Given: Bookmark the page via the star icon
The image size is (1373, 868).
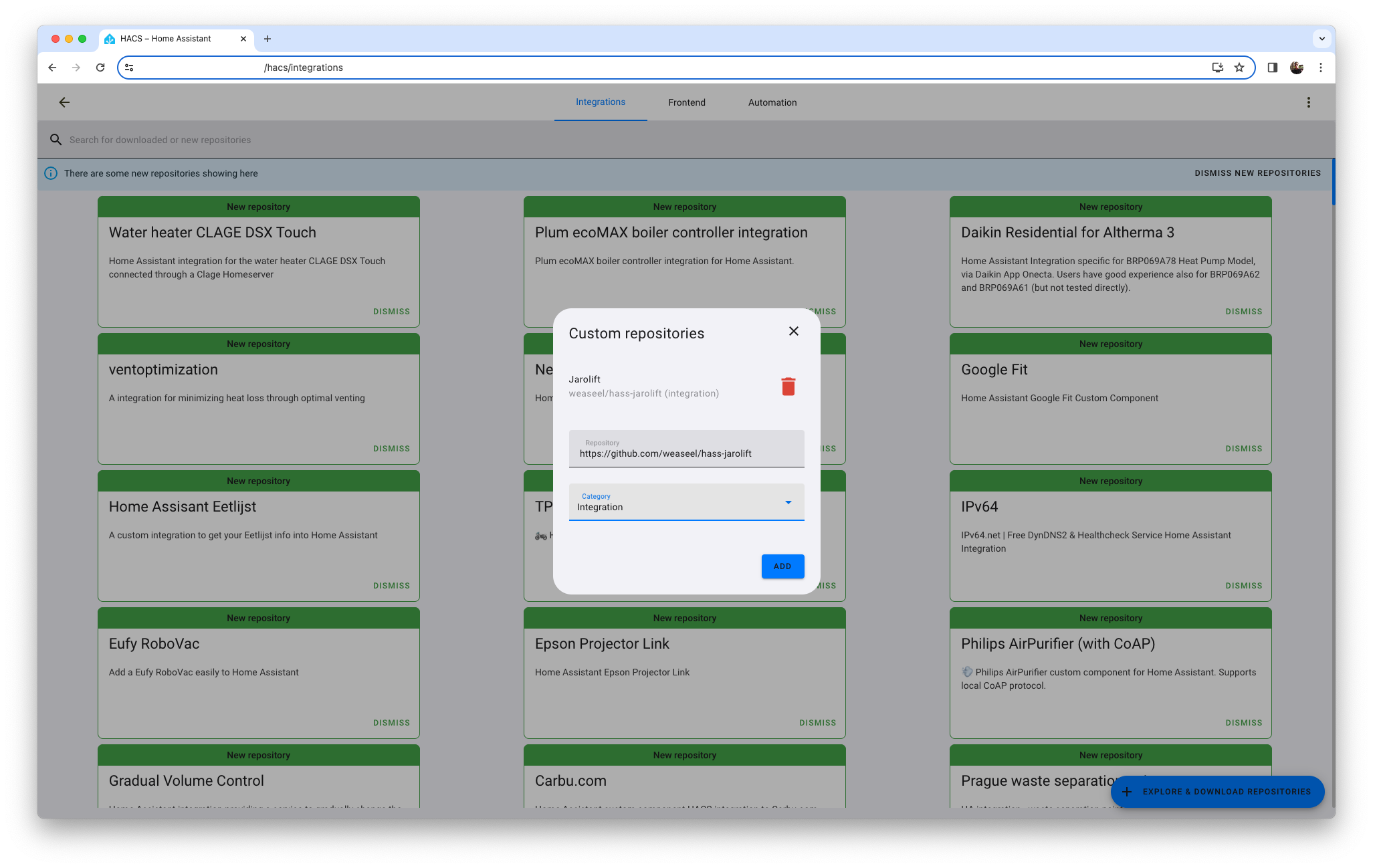Looking at the screenshot, I should pos(1239,68).
